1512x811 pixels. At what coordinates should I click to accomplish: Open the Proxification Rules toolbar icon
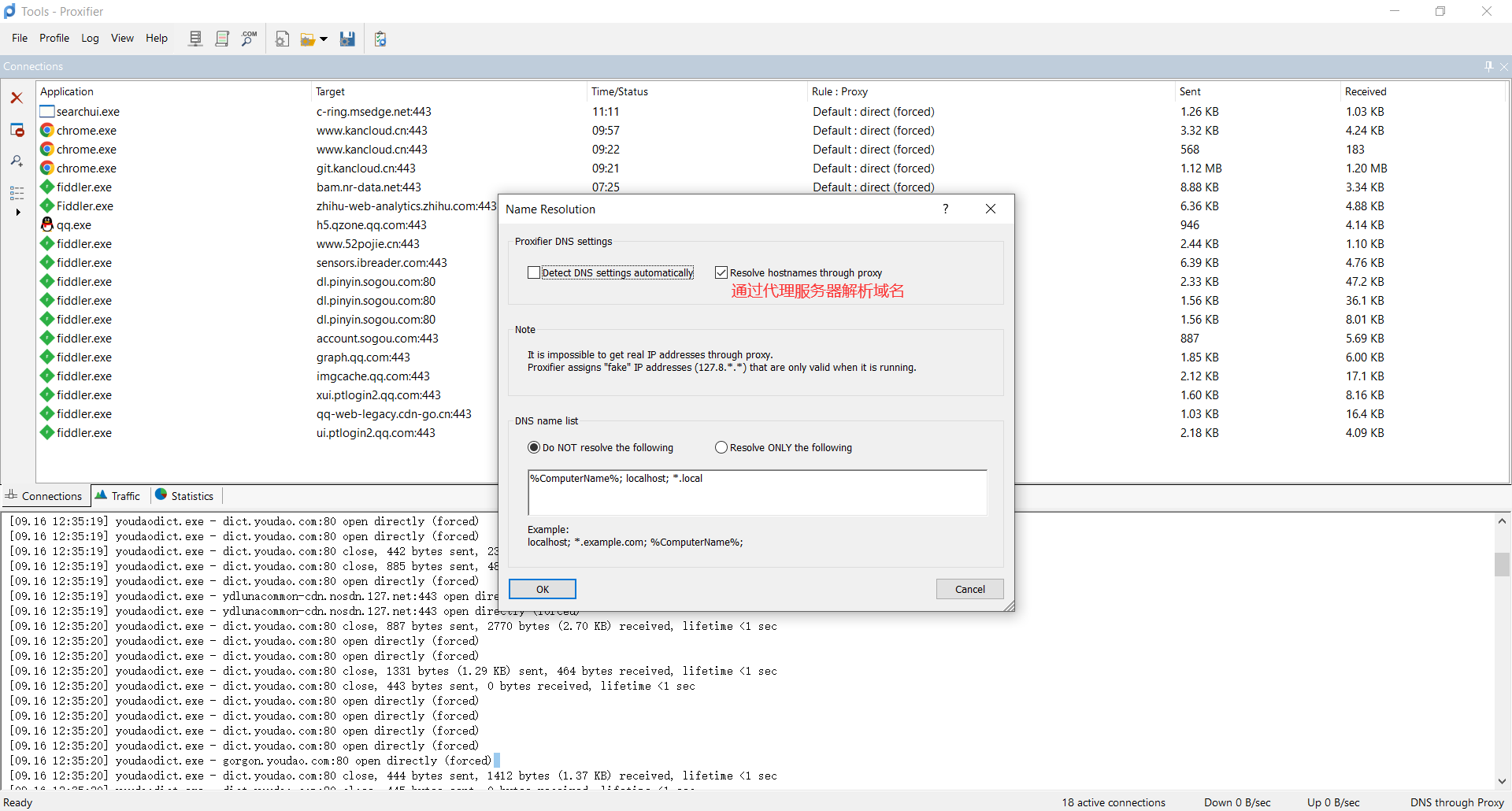click(x=222, y=39)
